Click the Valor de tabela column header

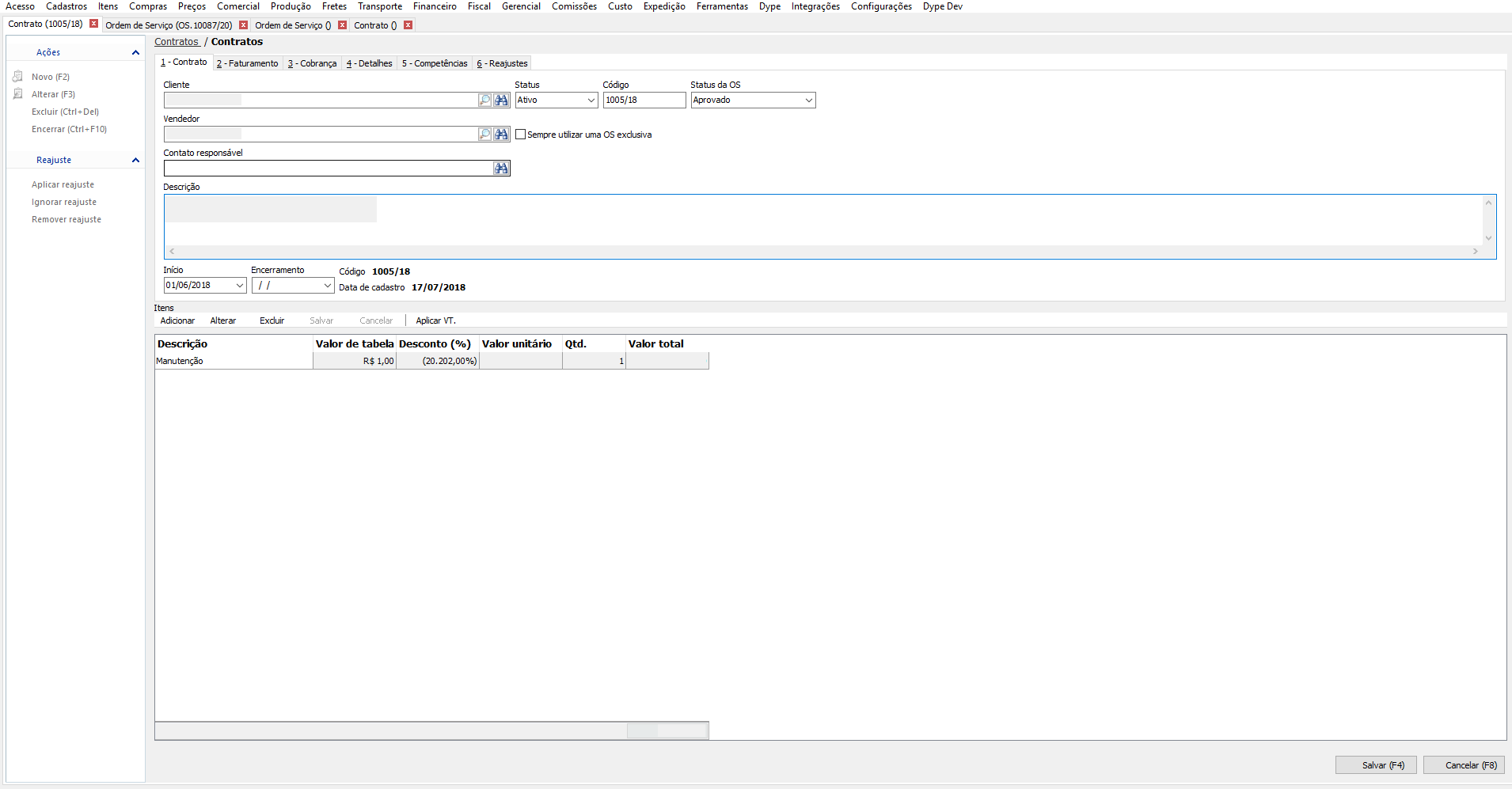coord(355,344)
